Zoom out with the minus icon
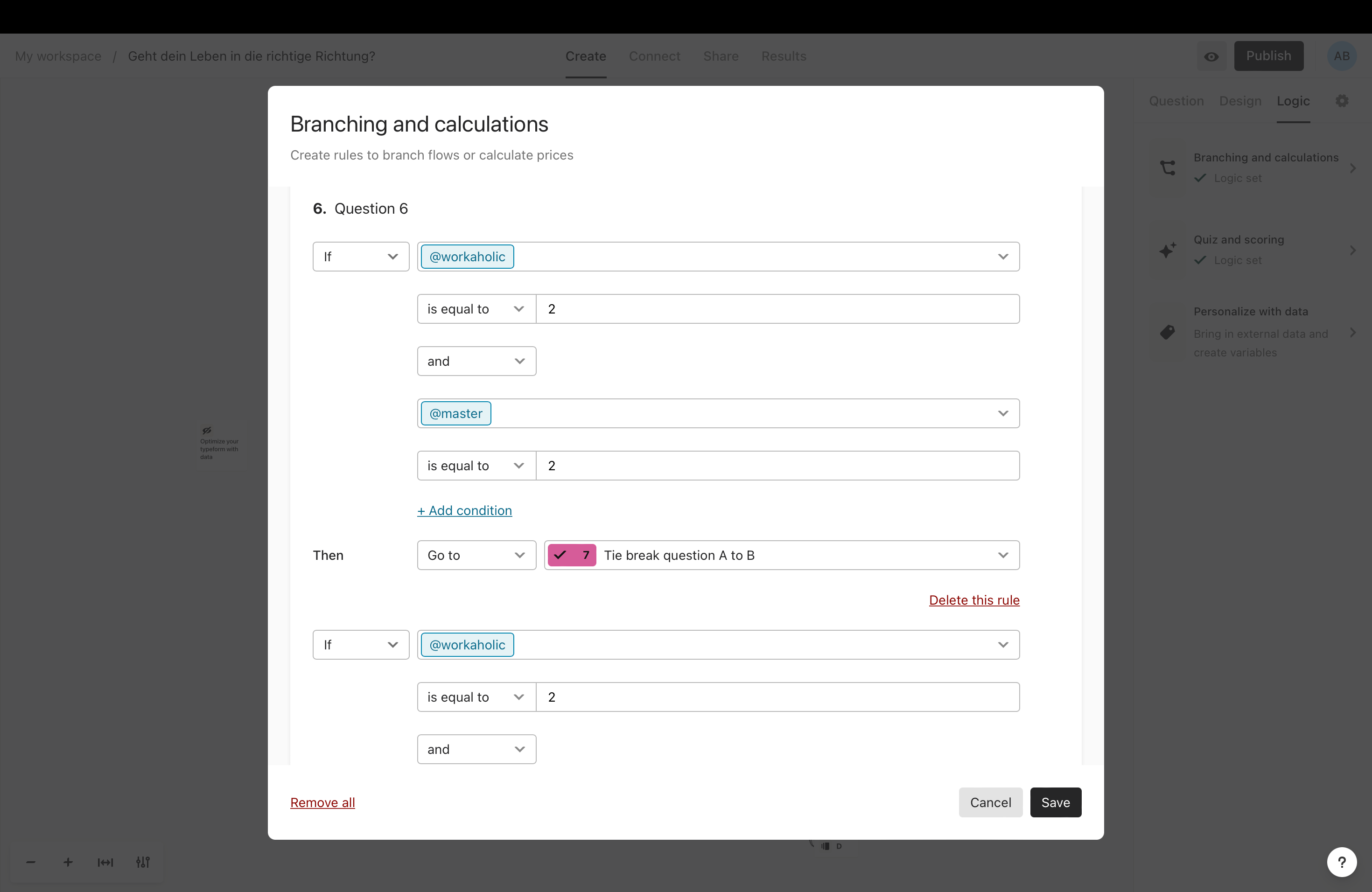The width and height of the screenshot is (1372, 892). coord(31,862)
